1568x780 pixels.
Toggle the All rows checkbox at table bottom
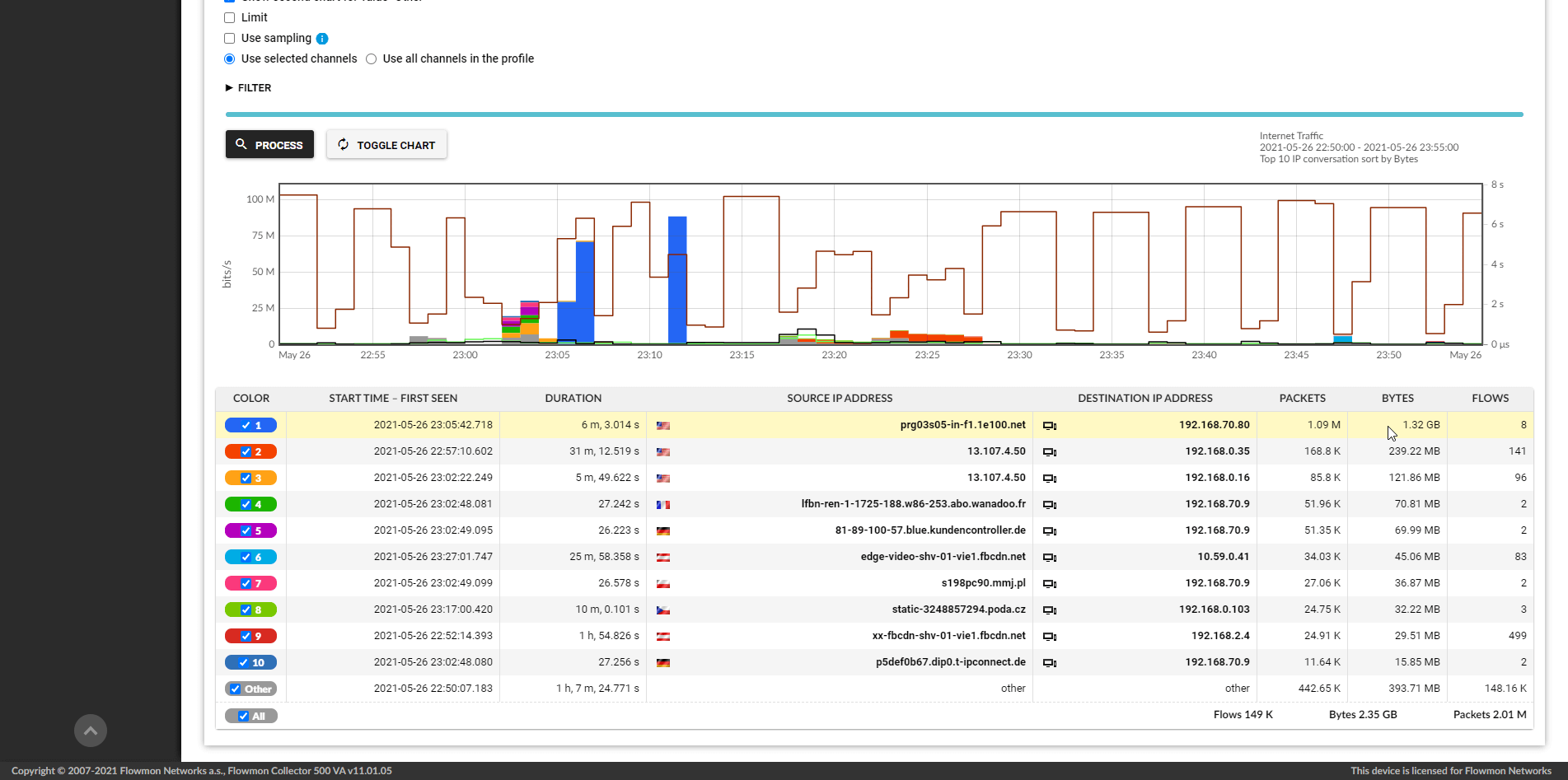[241, 715]
